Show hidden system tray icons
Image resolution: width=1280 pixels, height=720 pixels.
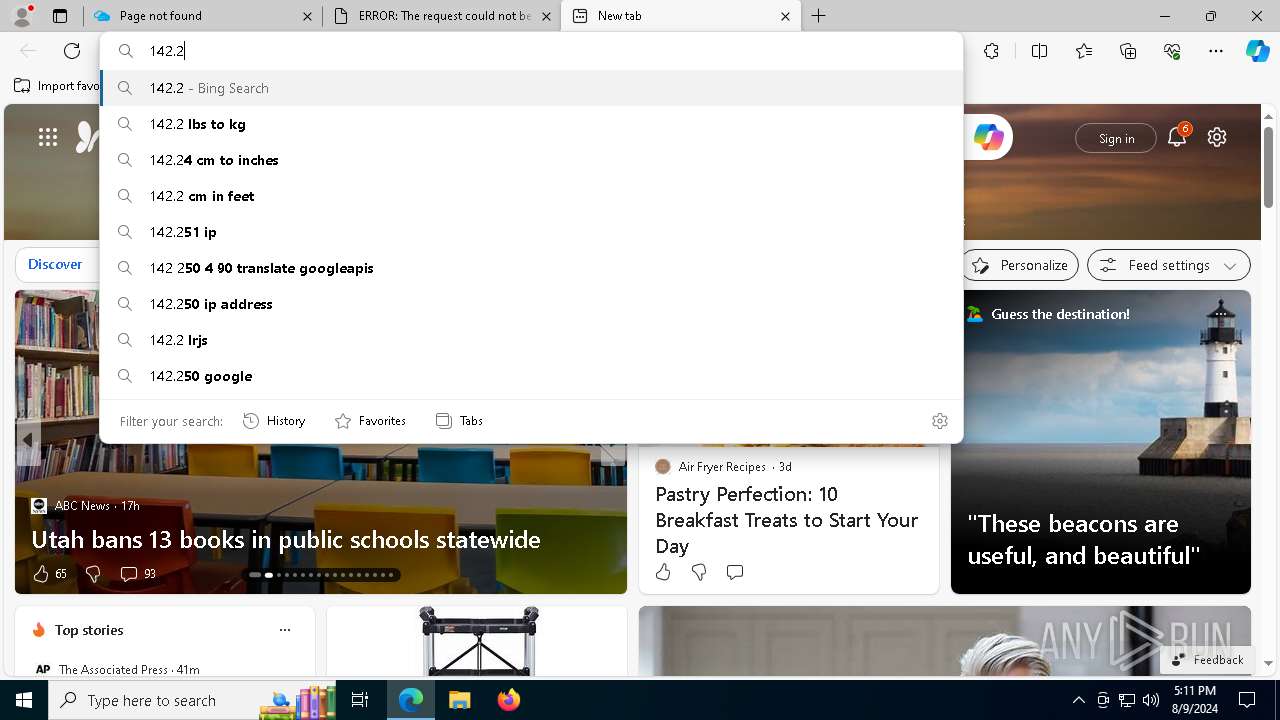tap(1078, 700)
